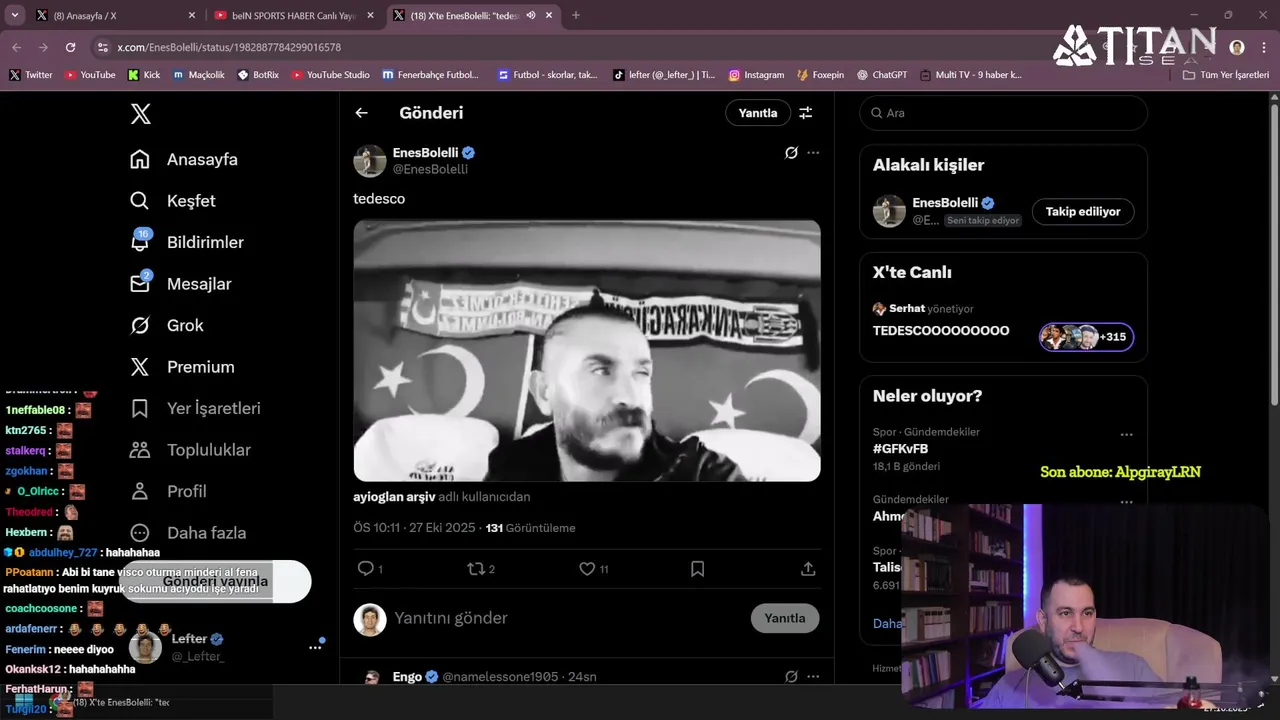Close the beIN SPORTS HABER tab
Screen dimensions: 1280x720
pyautogui.click(x=370, y=16)
